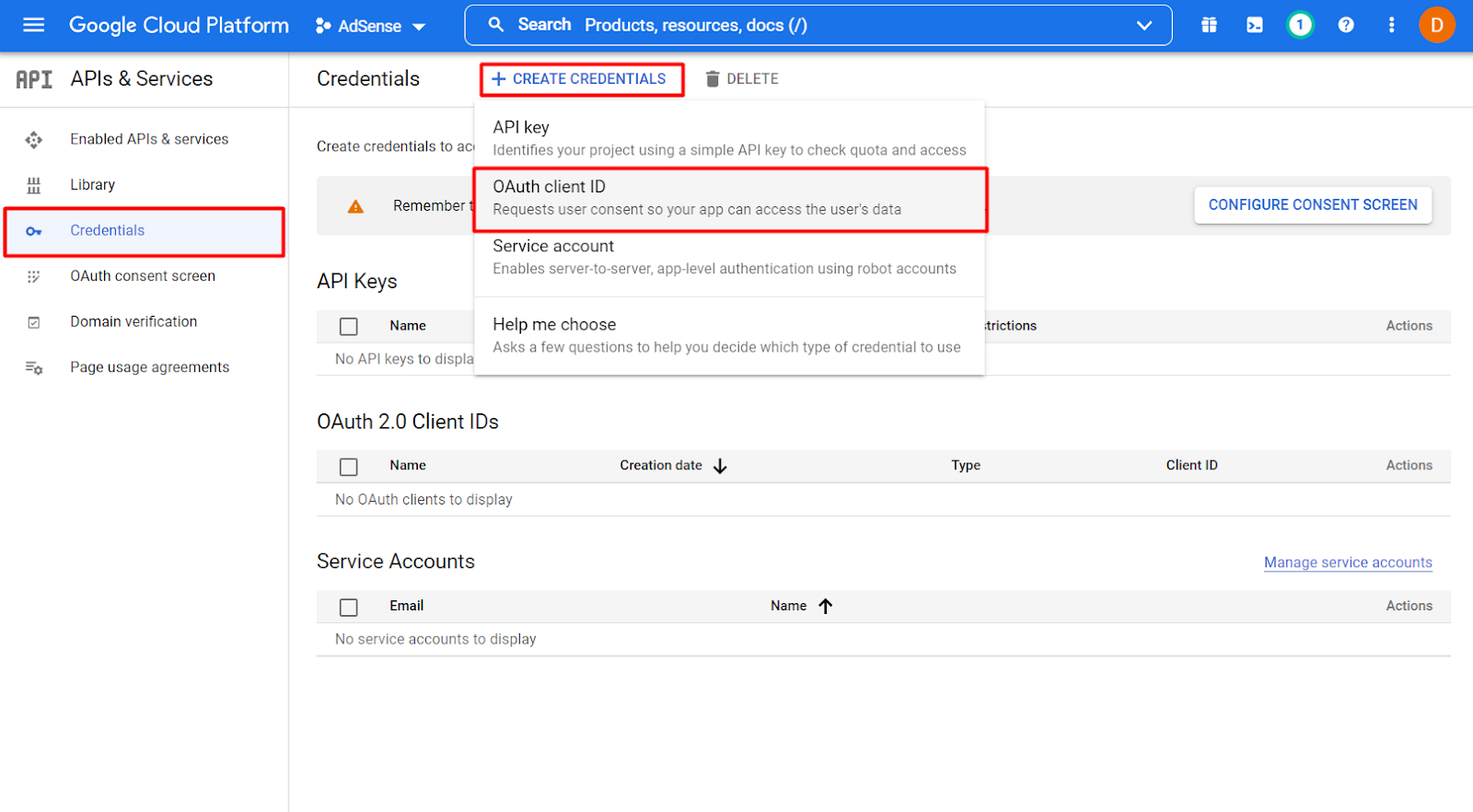Select Credentials in the sidebar

tap(145, 231)
